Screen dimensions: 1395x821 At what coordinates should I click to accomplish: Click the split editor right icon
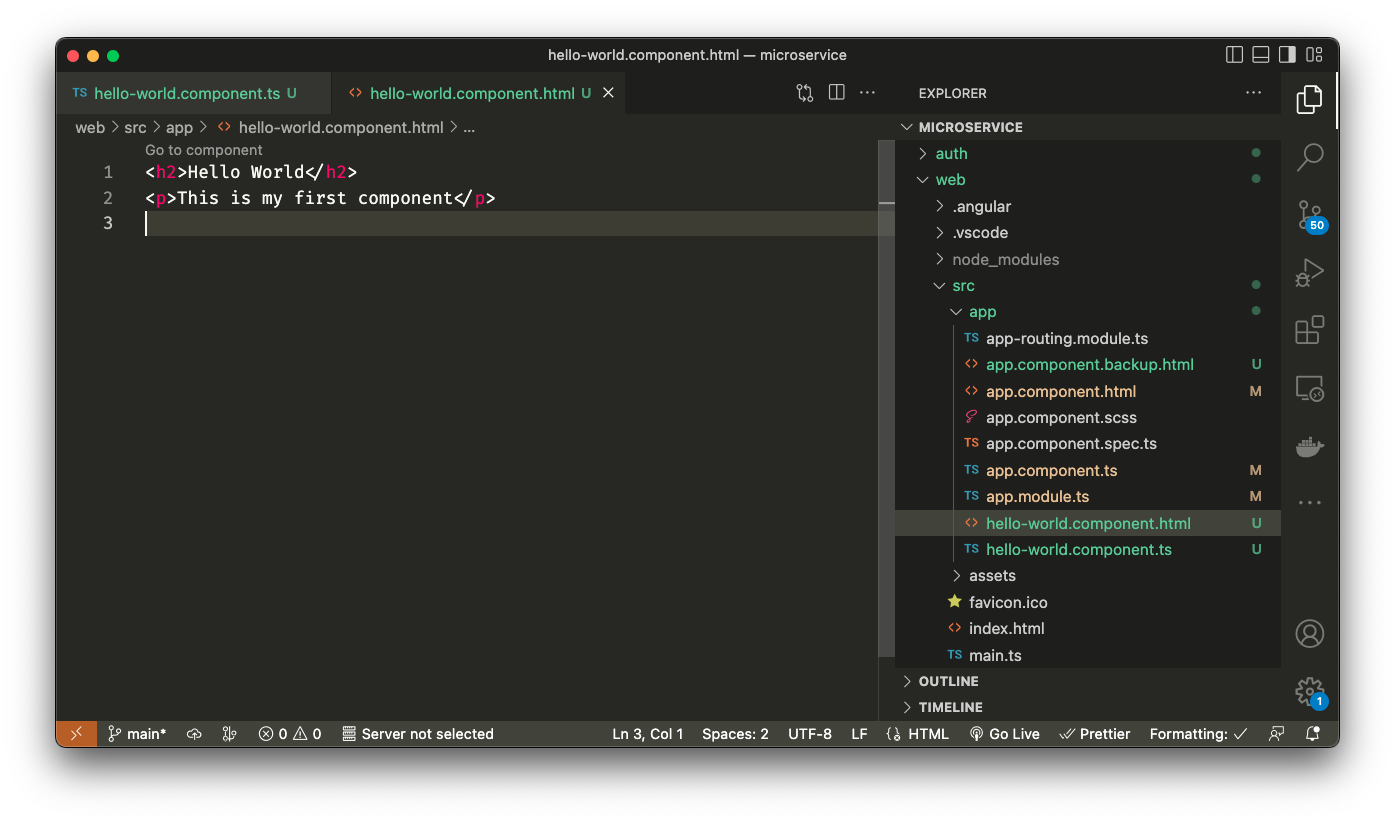(837, 93)
